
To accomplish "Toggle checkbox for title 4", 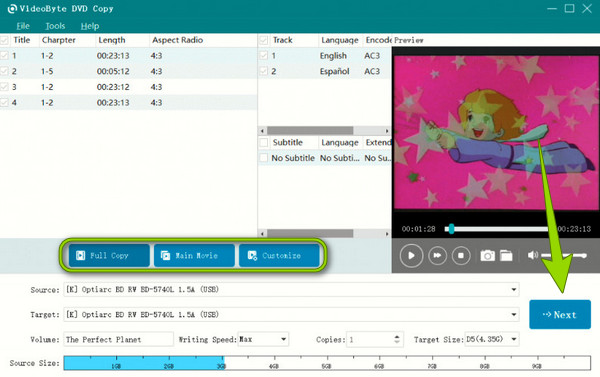I will click(x=4, y=103).
